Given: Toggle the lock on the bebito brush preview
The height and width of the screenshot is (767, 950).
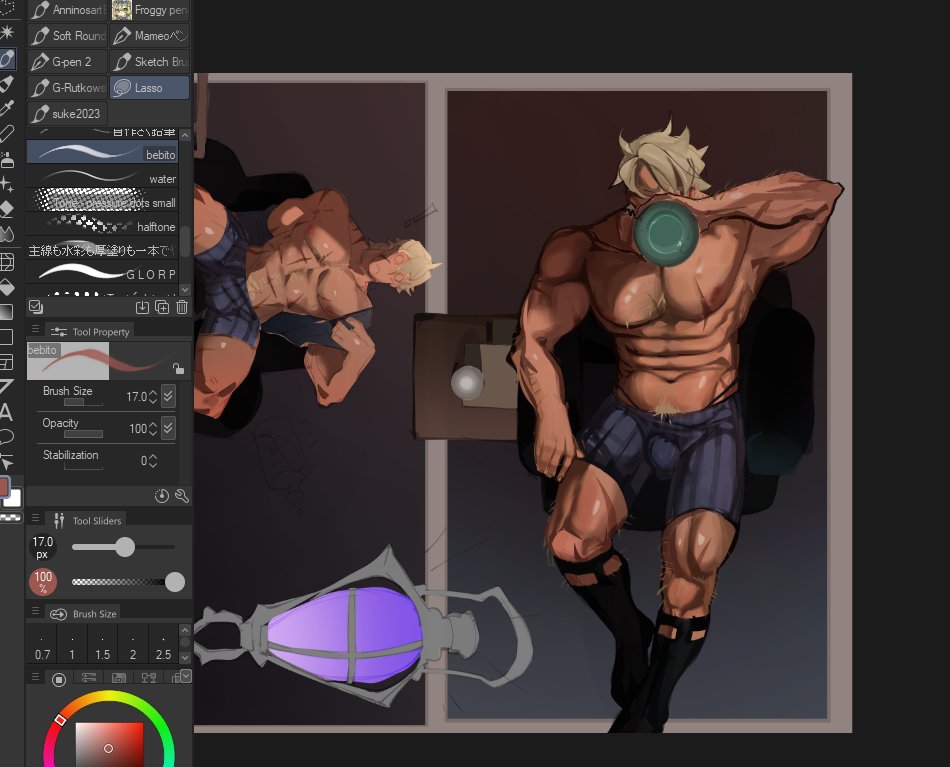Looking at the screenshot, I should tap(179, 369).
